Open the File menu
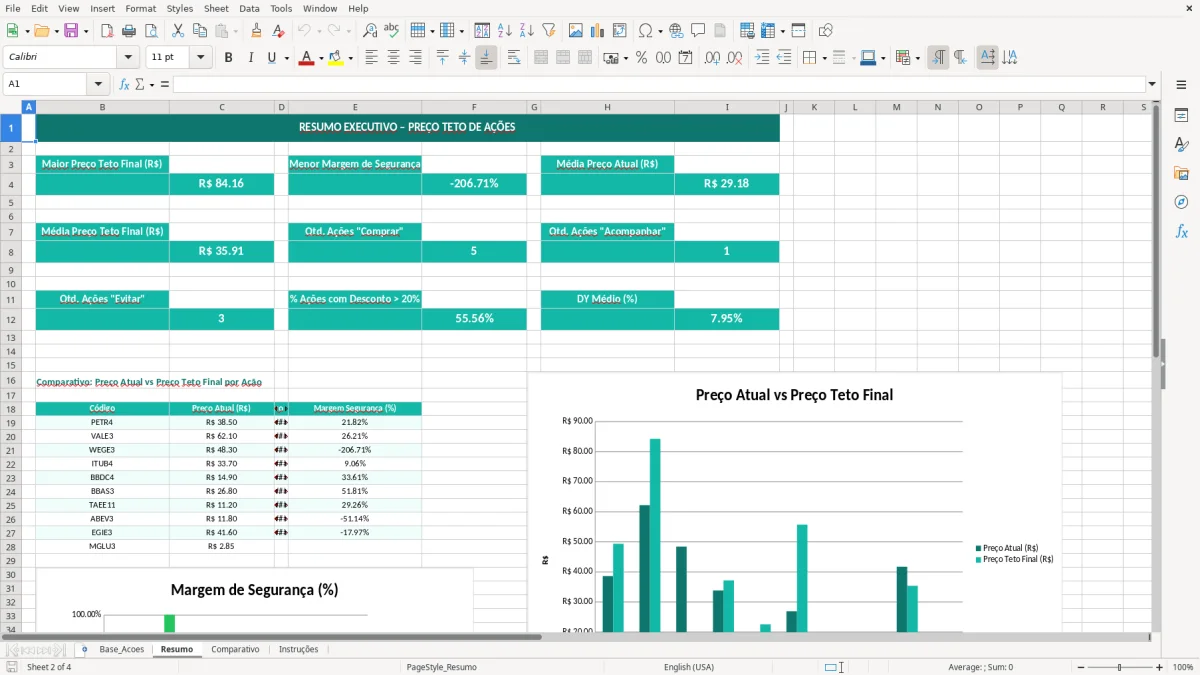The width and height of the screenshot is (1200, 675). click(x=13, y=8)
